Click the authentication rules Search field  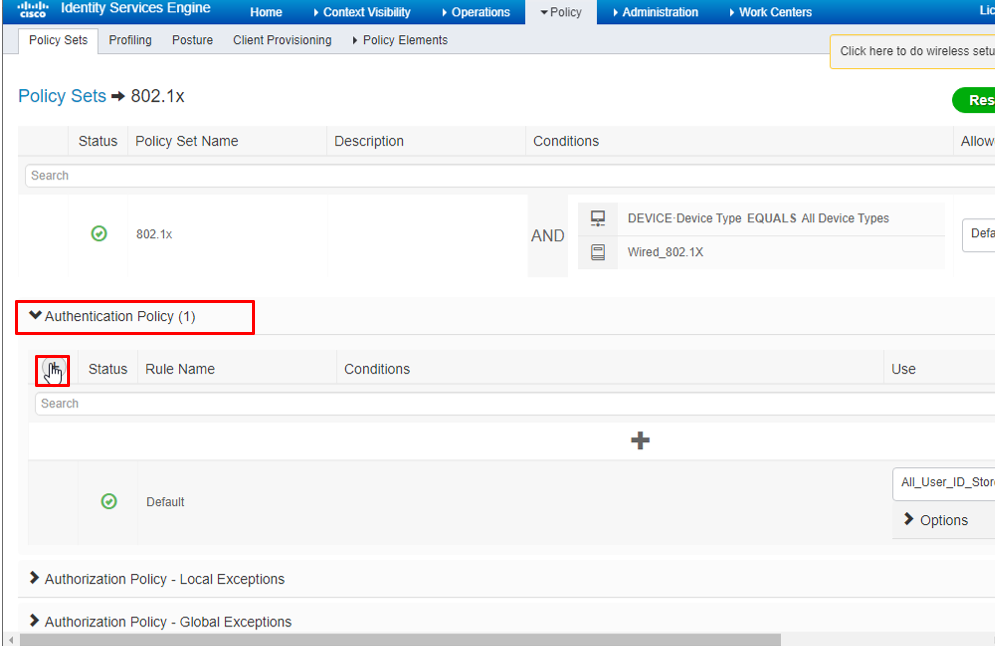click(515, 404)
